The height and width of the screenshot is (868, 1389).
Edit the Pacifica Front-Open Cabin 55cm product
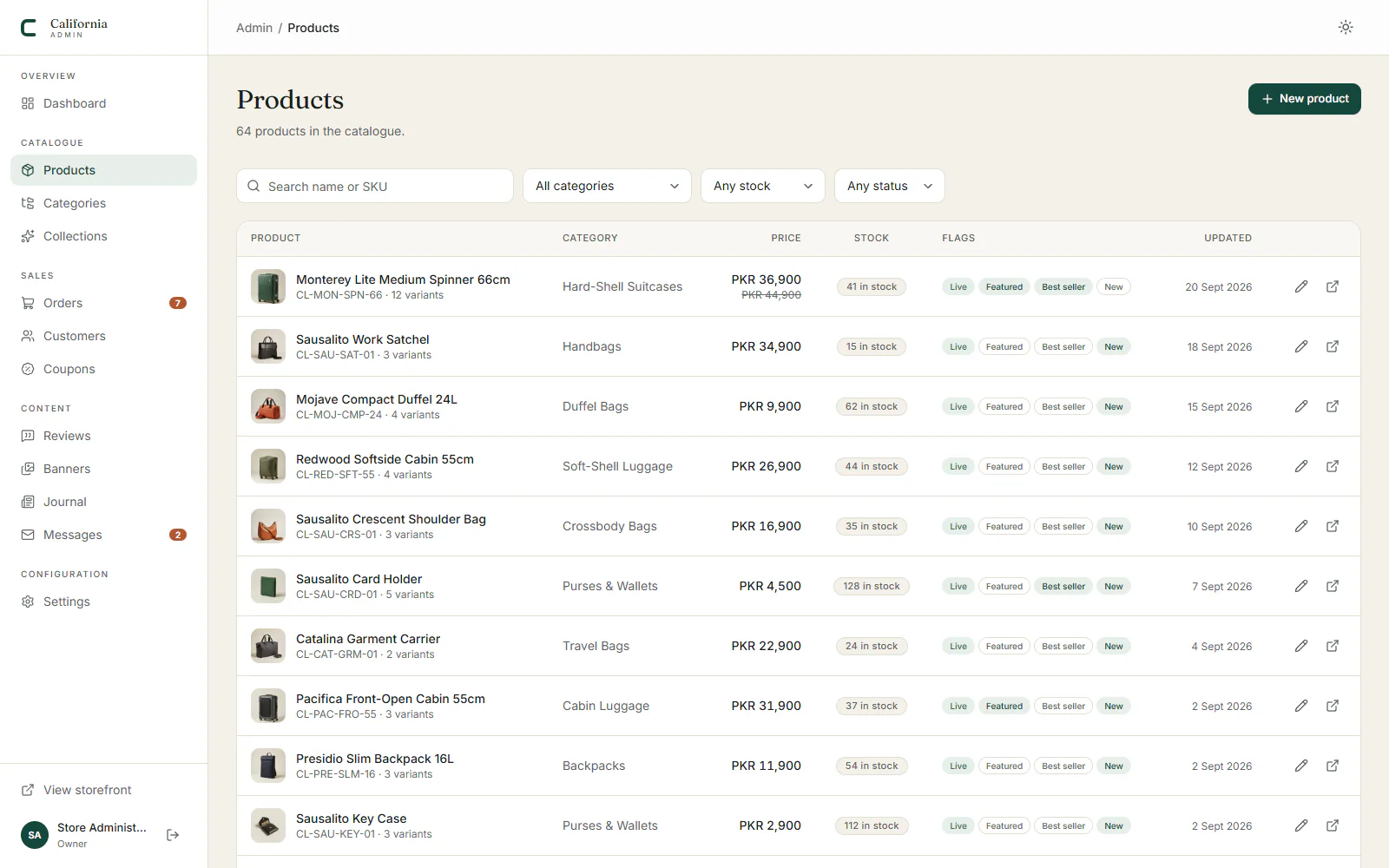(x=1301, y=706)
